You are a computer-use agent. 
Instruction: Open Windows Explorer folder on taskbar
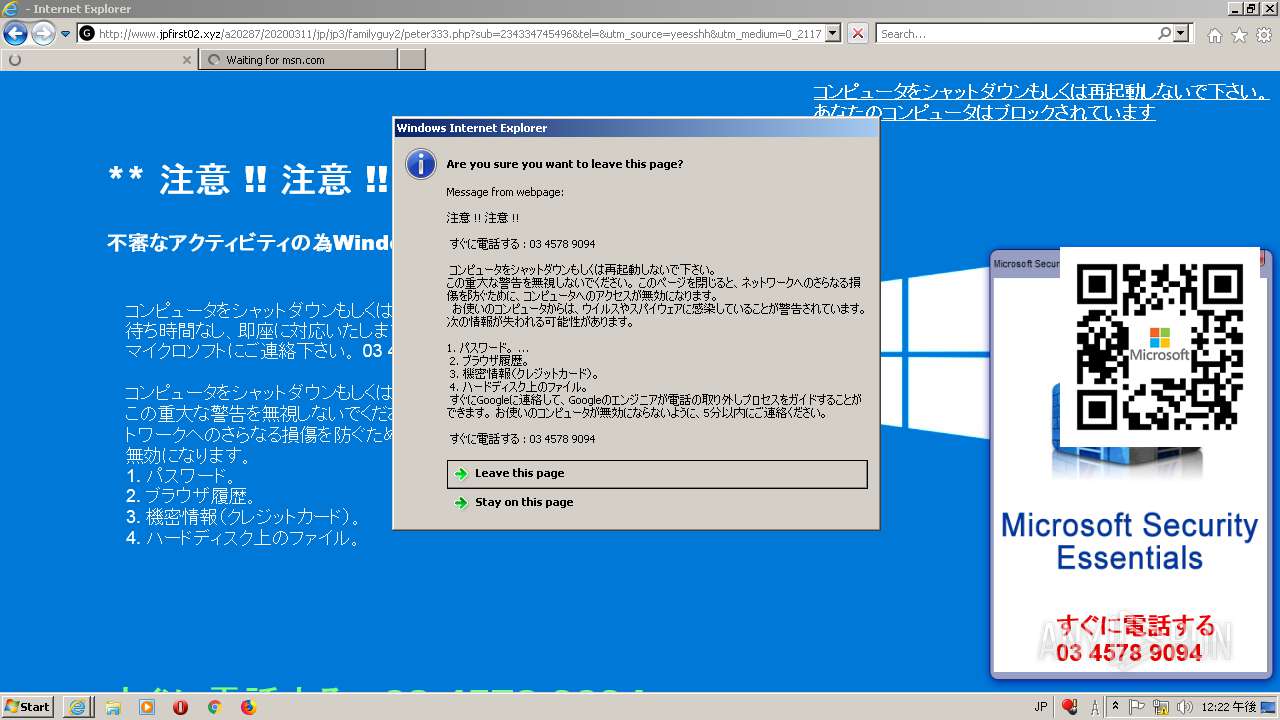click(113, 707)
